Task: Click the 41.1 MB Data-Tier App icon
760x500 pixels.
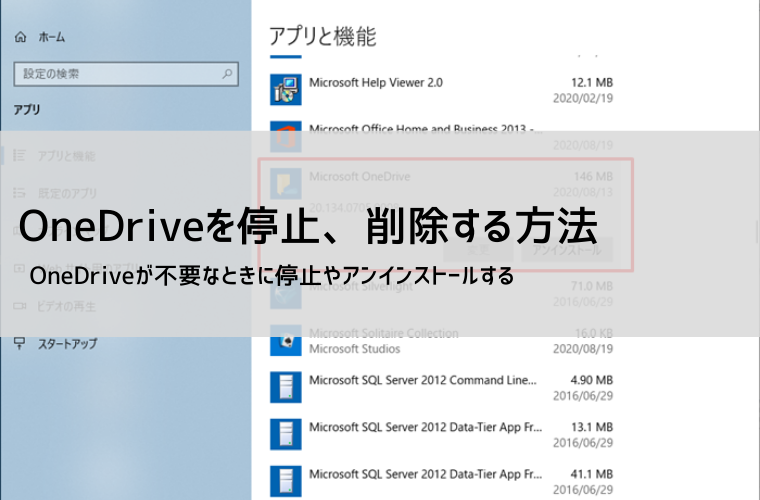Action: (x=285, y=481)
